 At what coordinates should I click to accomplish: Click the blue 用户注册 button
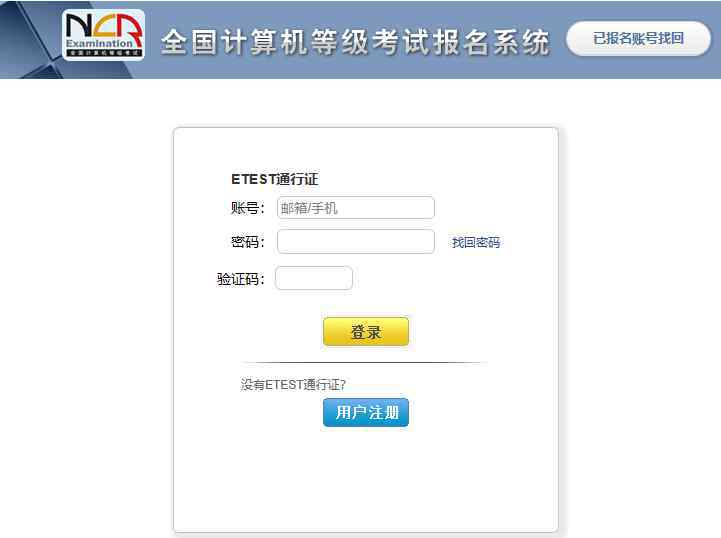[366, 412]
